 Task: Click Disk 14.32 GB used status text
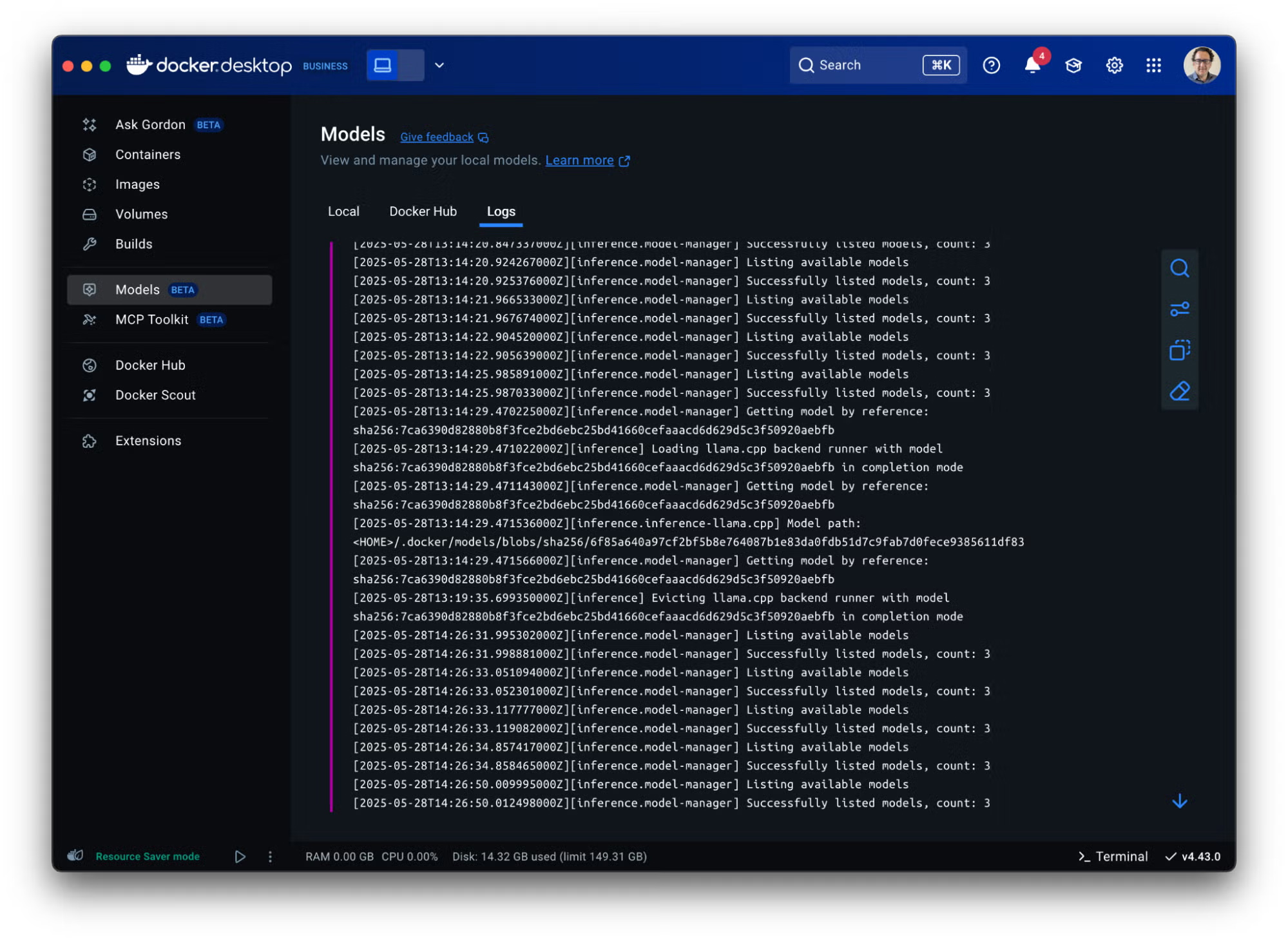pos(549,856)
